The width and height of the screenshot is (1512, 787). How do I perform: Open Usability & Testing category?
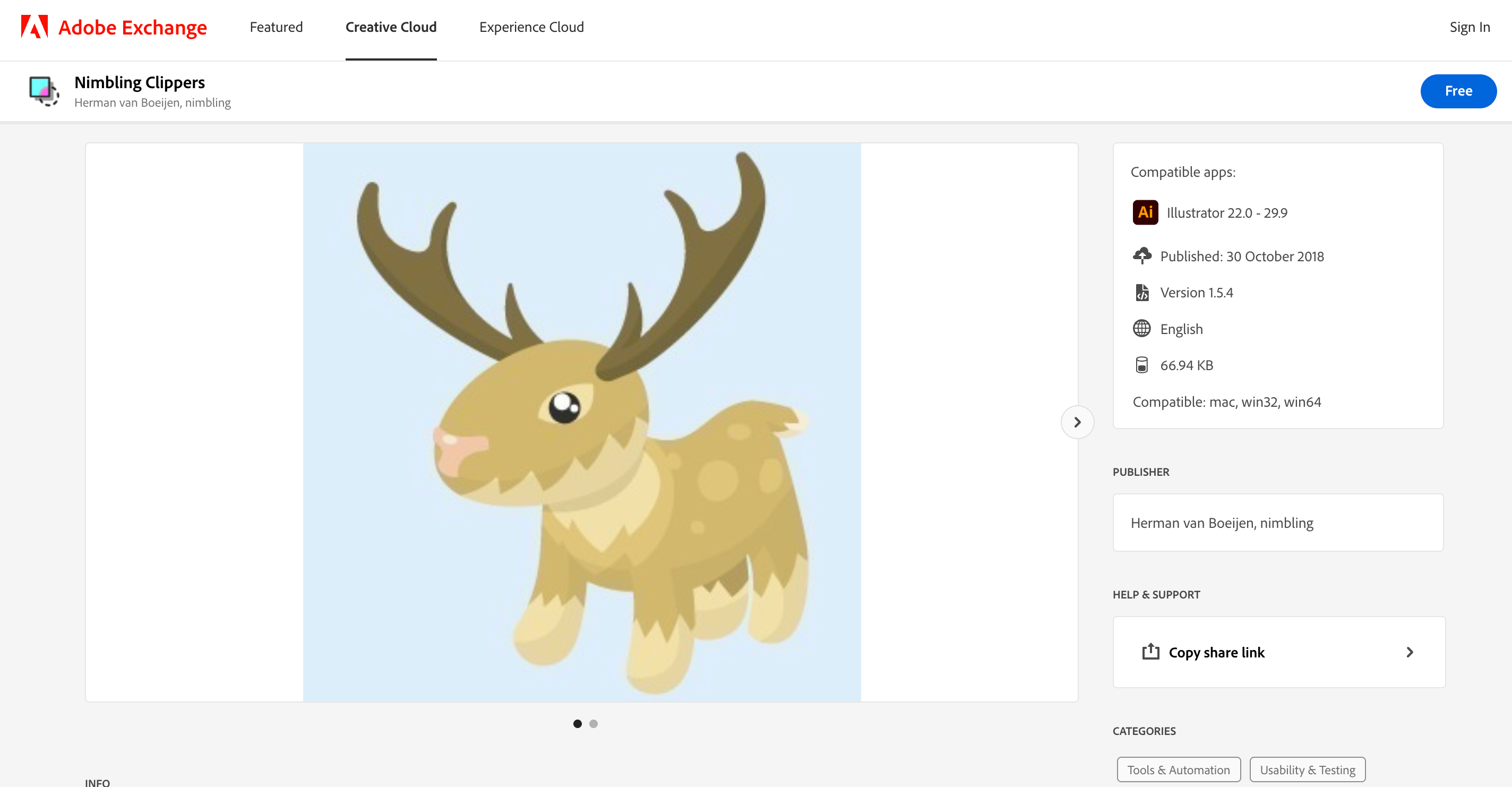click(x=1307, y=769)
